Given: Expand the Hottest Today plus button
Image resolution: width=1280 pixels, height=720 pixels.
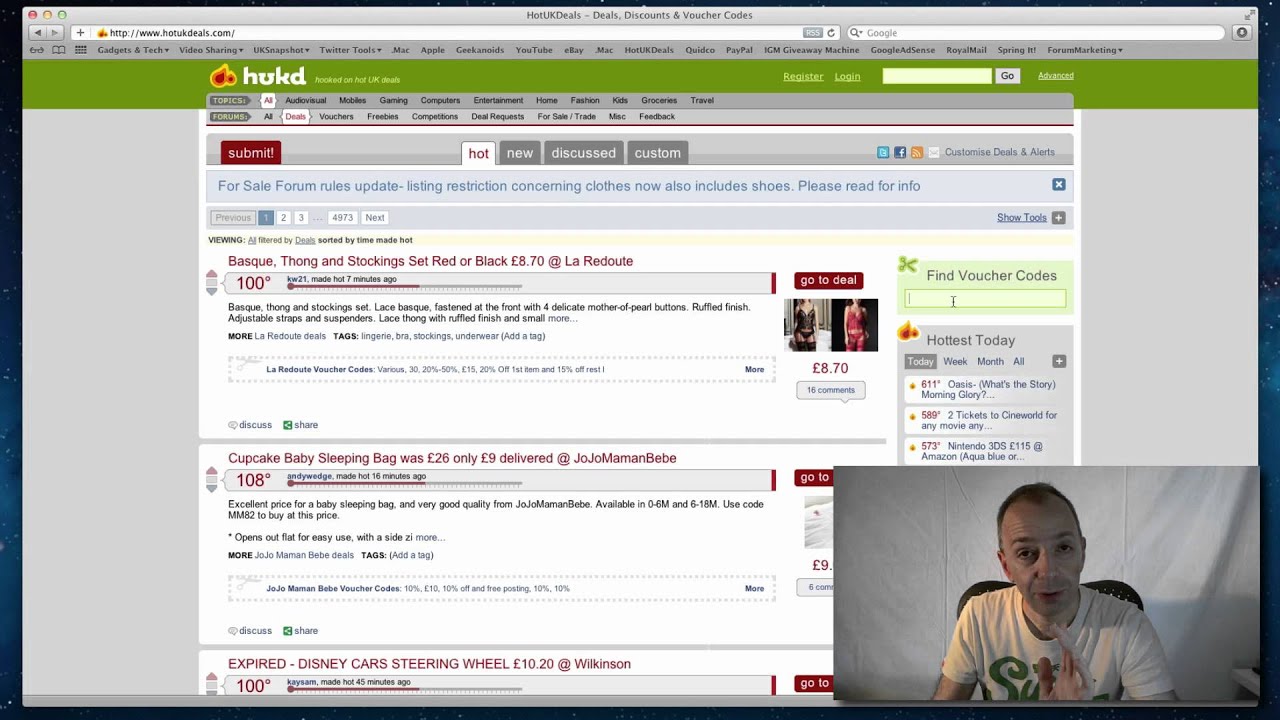Looking at the screenshot, I should click(x=1059, y=361).
